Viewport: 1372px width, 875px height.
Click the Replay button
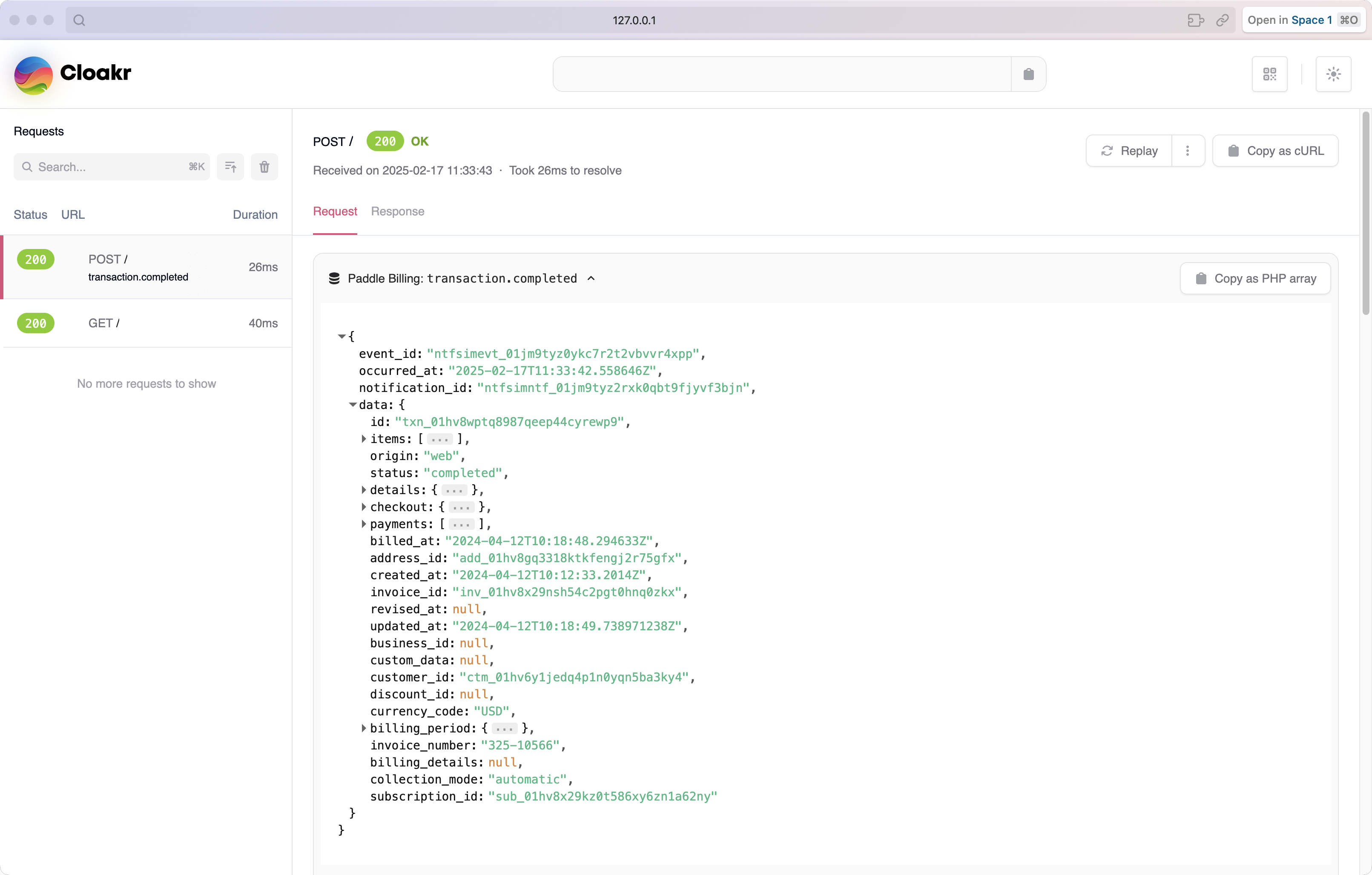click(x=1129, y=151)
